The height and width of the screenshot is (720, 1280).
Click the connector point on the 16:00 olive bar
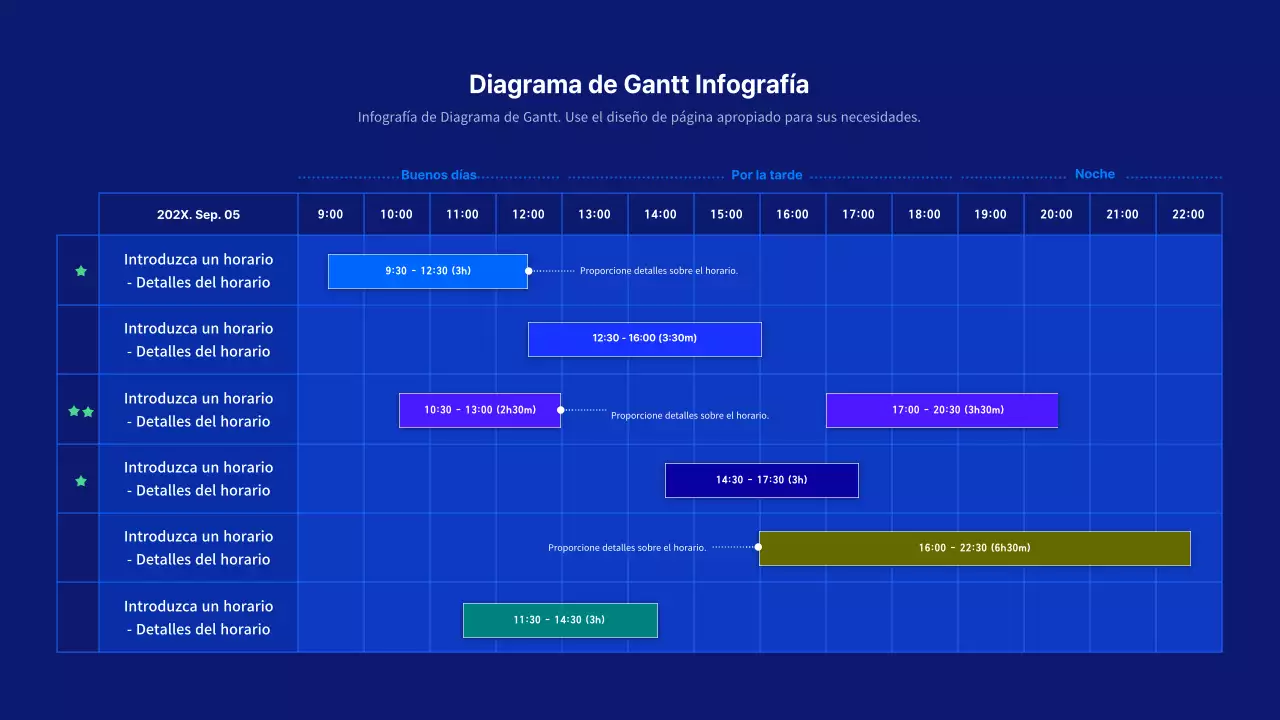pyautogui.click(x=758, y=547)
